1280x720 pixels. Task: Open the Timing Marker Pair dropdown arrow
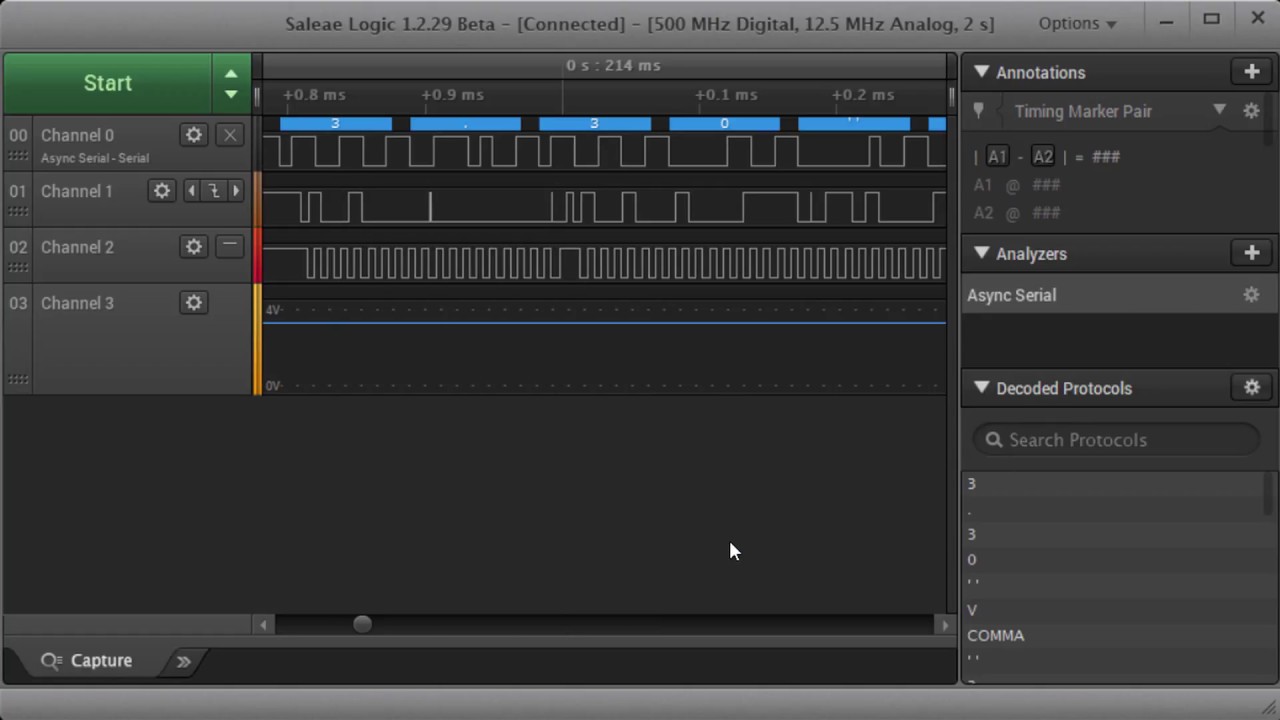pos(1219,110)
